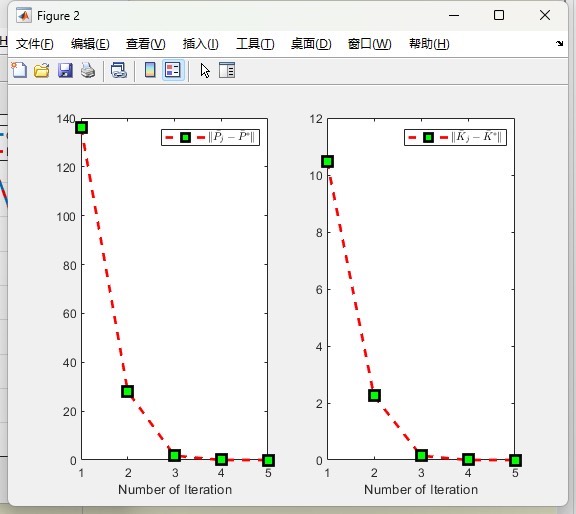Select the Kj − K* legend box
The height and width of the screenshot is (514, 576).
pyautogui.click(x=456, y=137)
